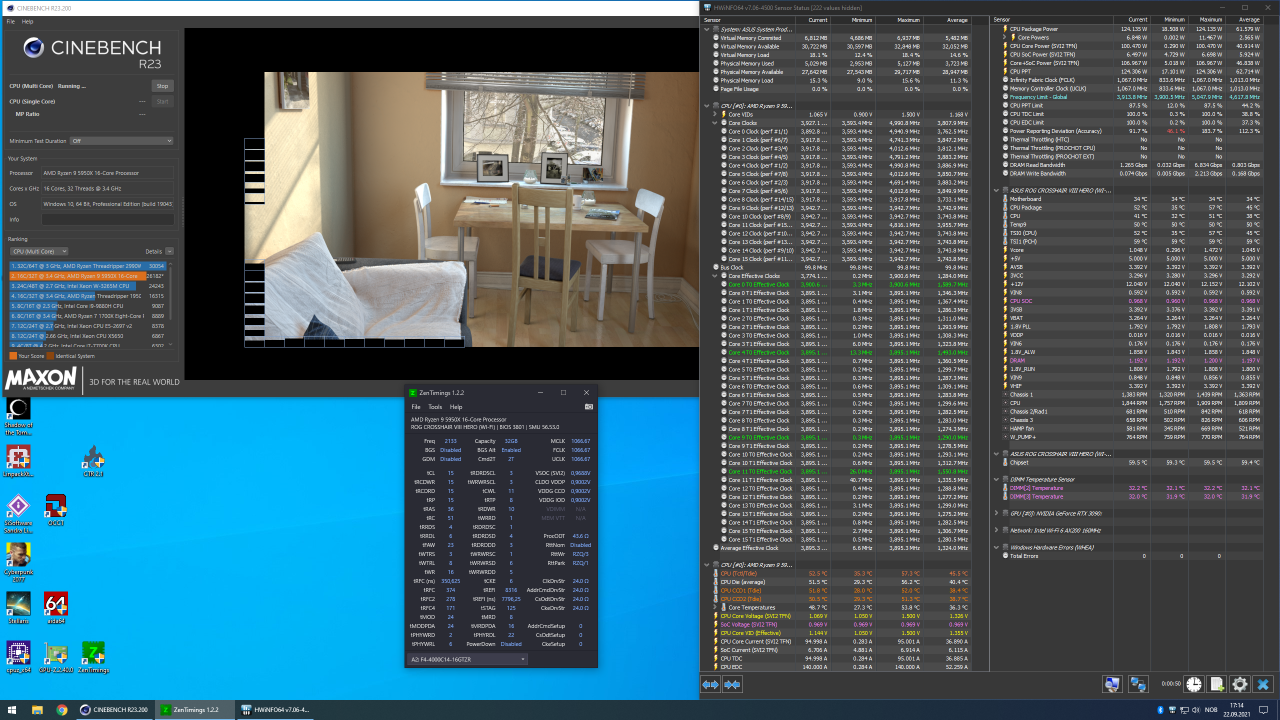Open the Cyberpunk 2077 desktop shortcut
This screenshot has height=720, width=1280.
click(18, 562)
